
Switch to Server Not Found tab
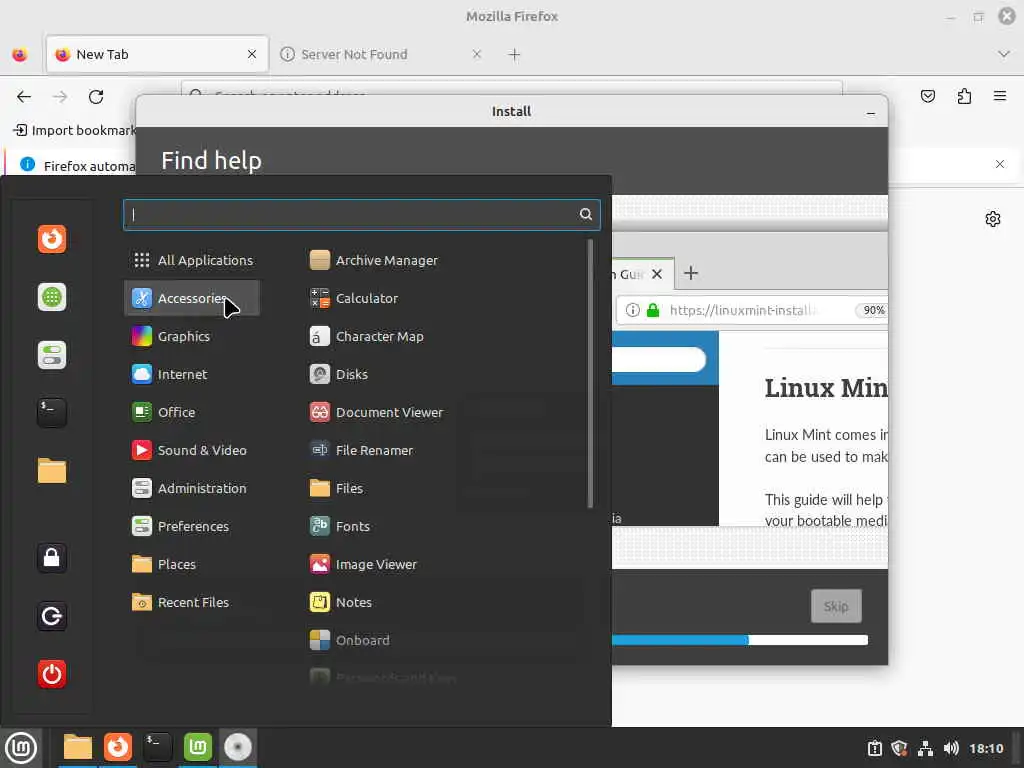point(380,54)
